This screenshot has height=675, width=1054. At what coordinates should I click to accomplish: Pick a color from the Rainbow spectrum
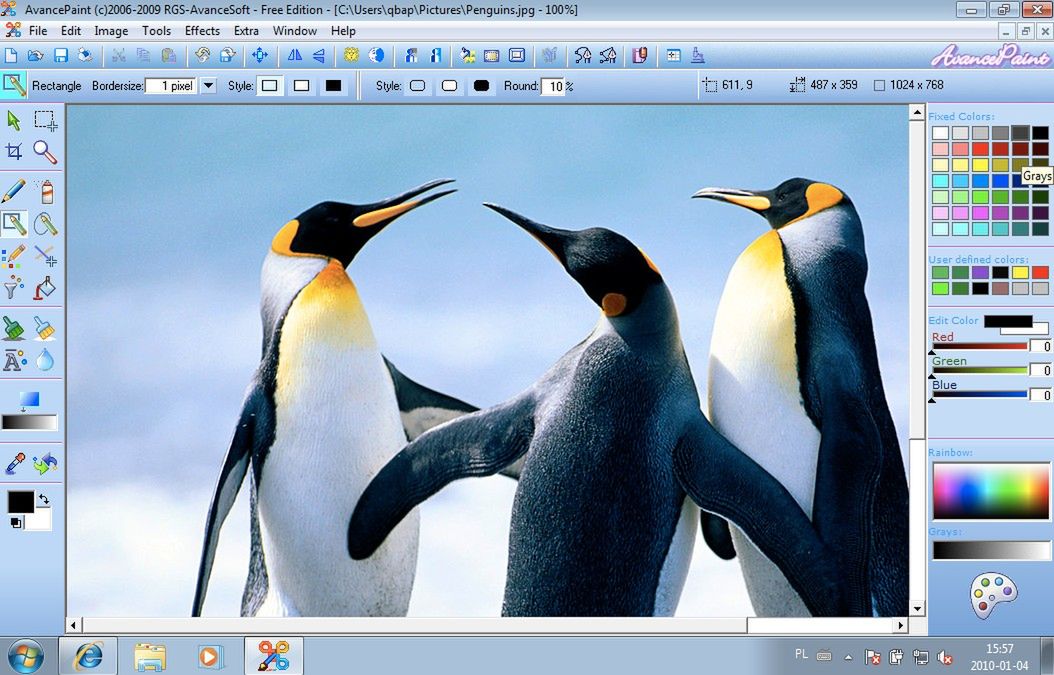pyautogui.click(x=991, y=491)
